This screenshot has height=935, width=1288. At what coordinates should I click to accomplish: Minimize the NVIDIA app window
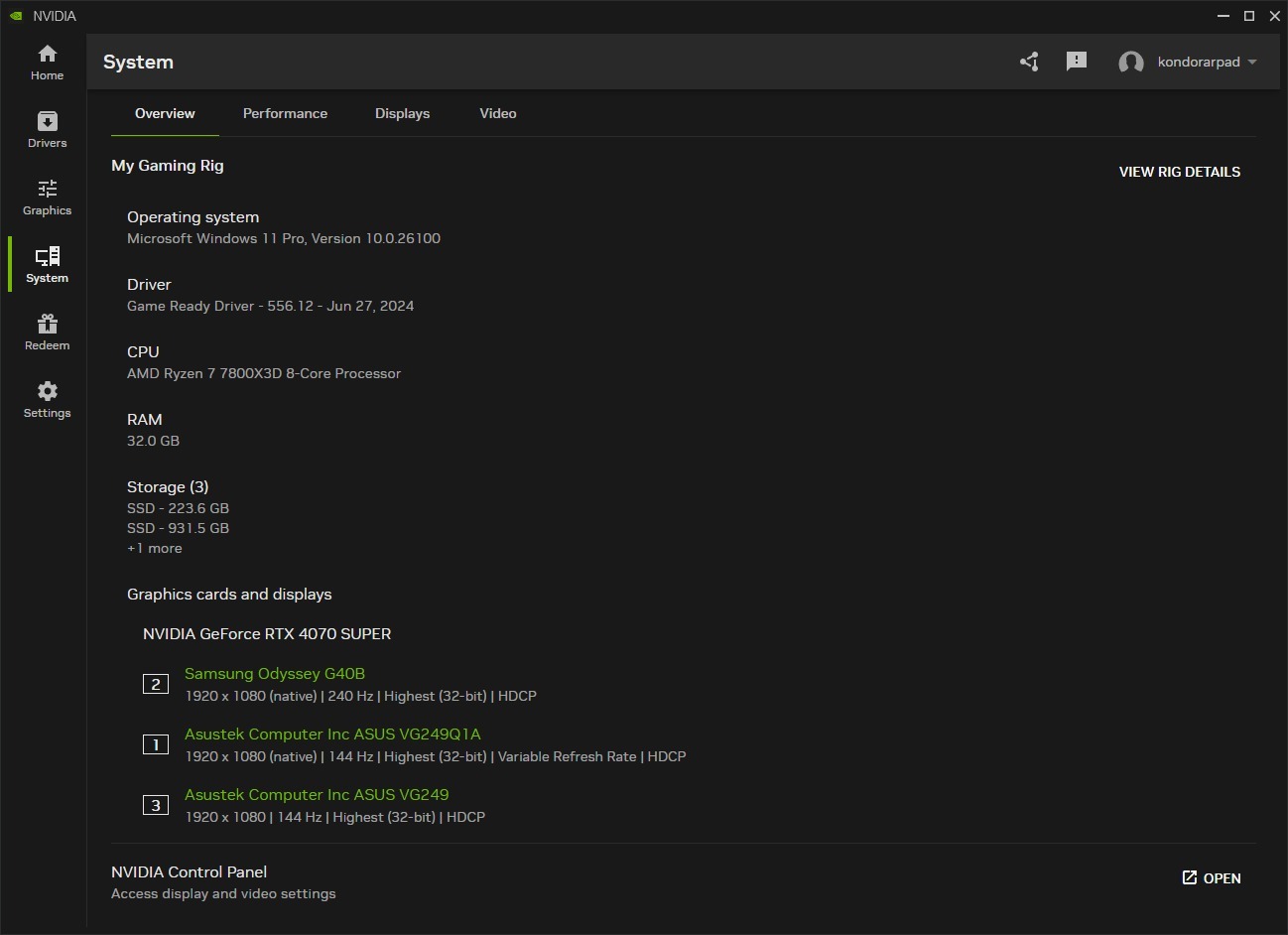[x=1224, y=16]
